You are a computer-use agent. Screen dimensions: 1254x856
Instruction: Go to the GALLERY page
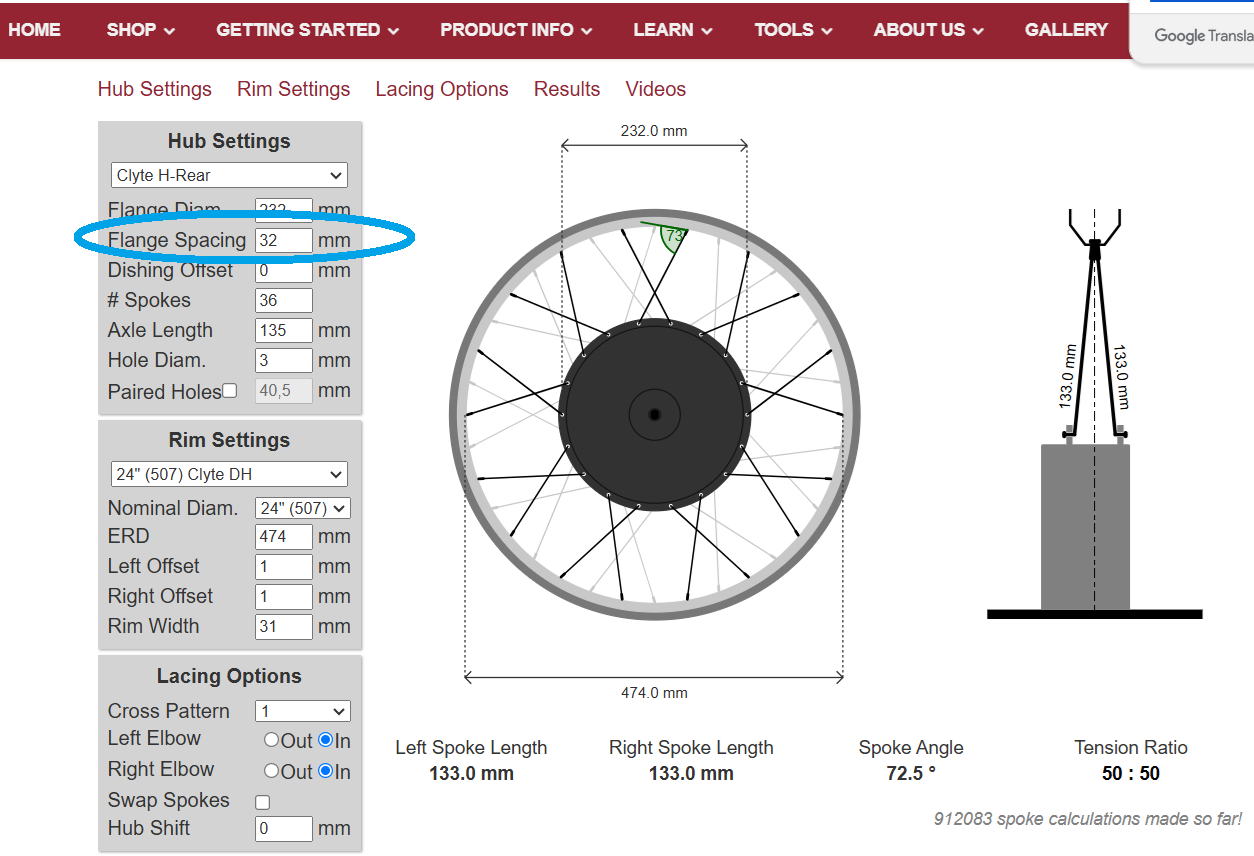coord(1066,30)
